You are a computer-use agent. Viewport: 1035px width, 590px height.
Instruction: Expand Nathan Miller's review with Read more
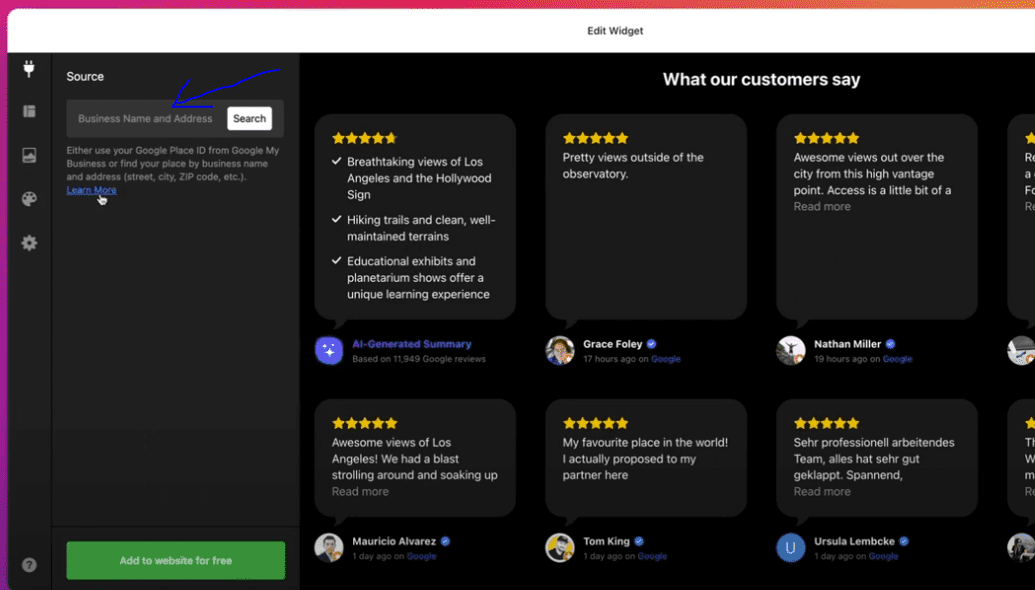pos(821,206)
